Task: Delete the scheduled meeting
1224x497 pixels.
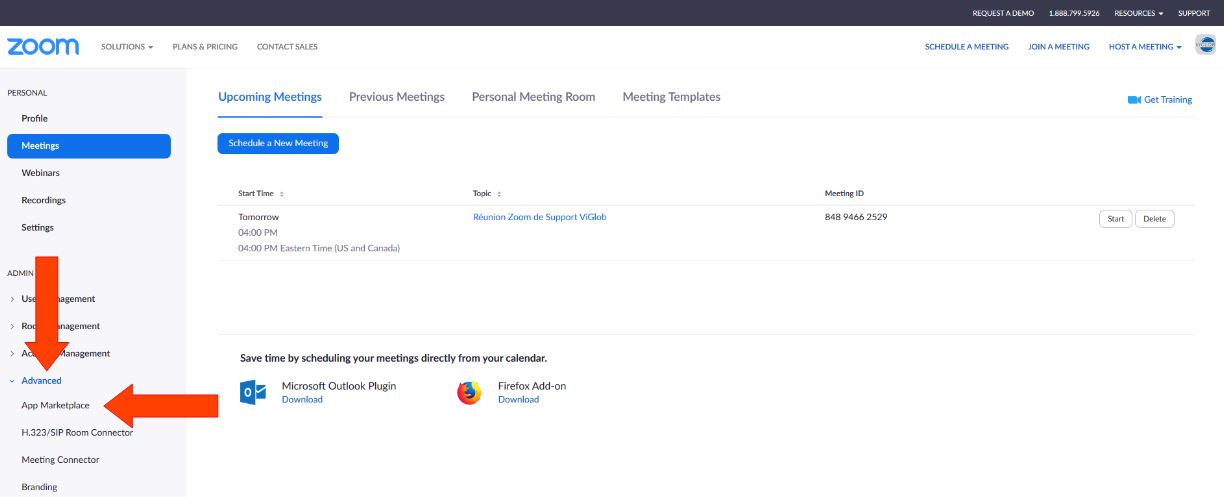Action: (x=1155, y=219)
